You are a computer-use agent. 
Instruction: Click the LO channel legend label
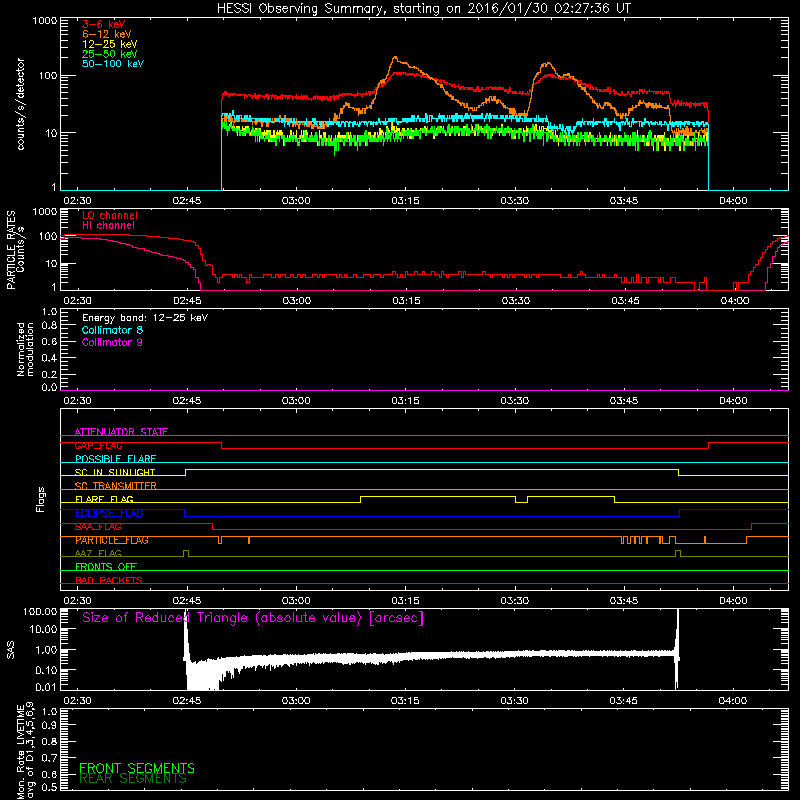pos(110,215)
